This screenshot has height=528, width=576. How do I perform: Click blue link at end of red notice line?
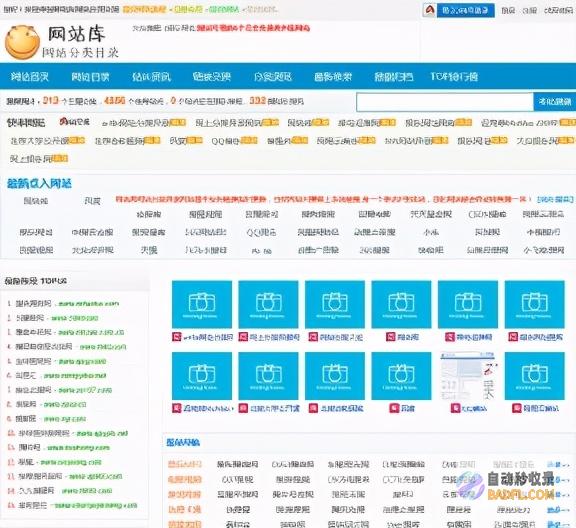click(555, 199)
